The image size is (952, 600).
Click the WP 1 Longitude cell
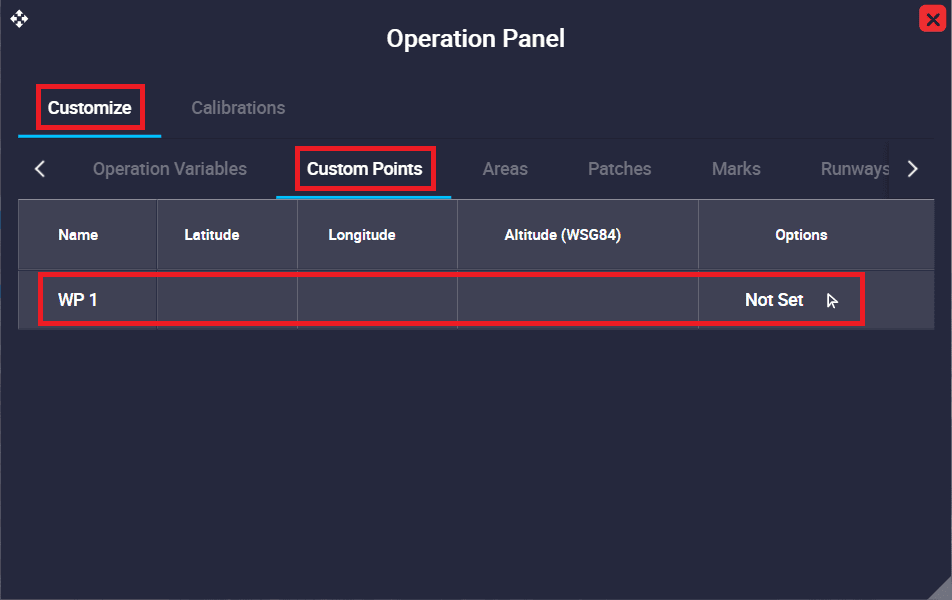377,300
